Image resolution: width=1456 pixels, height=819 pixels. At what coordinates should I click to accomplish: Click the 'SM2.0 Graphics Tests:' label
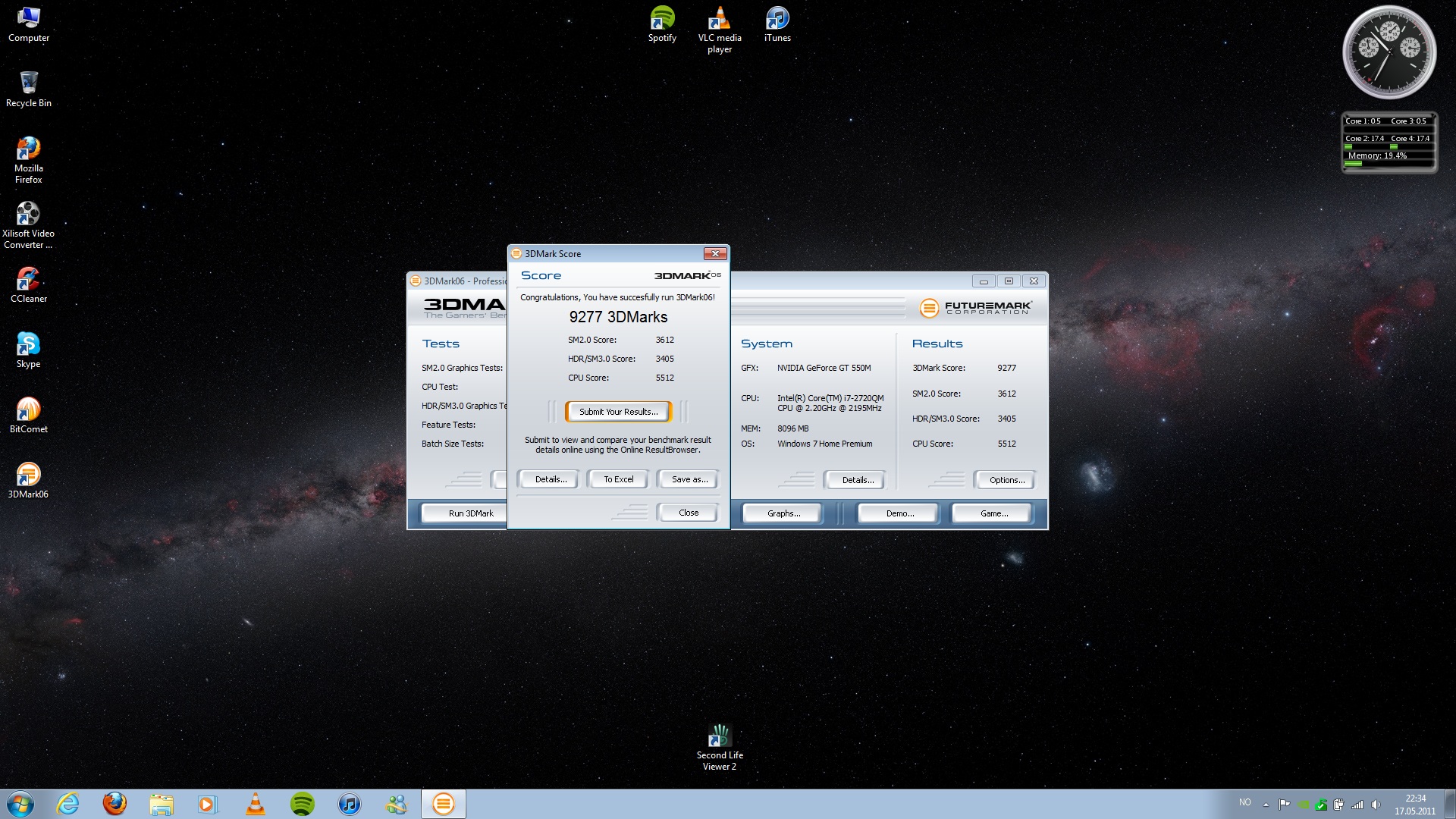(x=462, y=368)
